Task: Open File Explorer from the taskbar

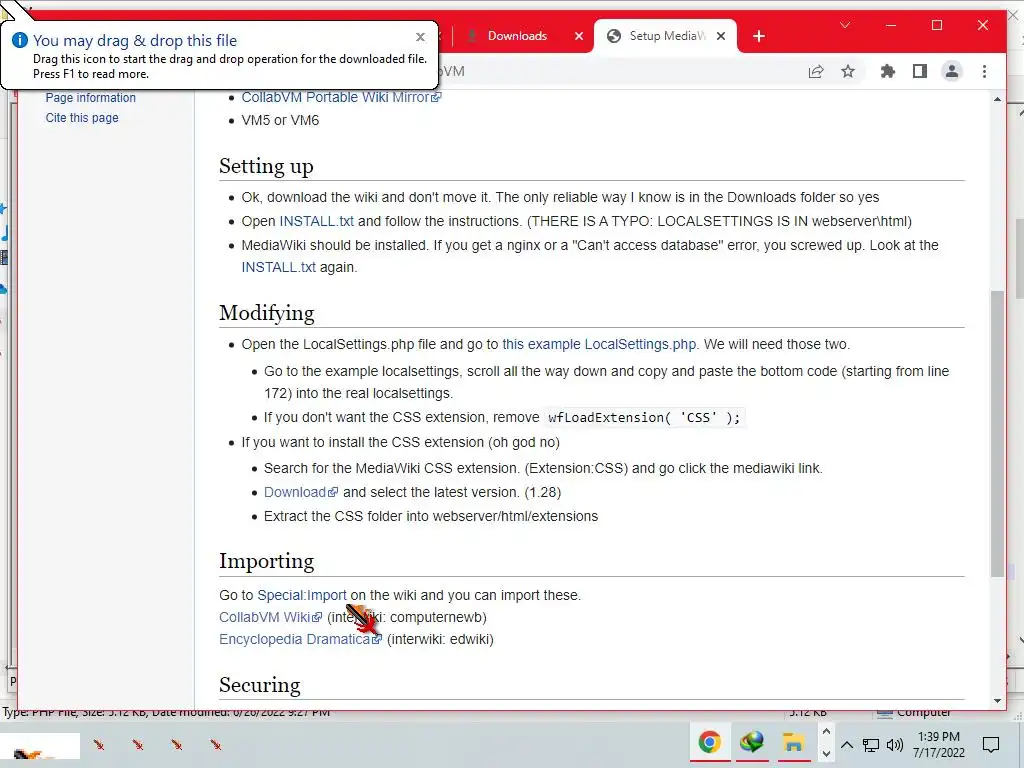Action: 793,743
